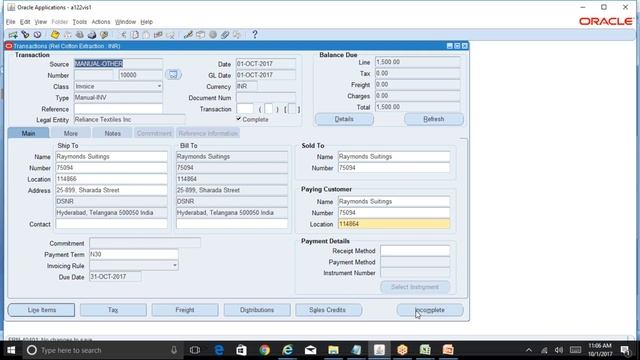Click the Attachments paperclip toolbar icon
This screenshot has width=640, height=360.
coord(225,35)
